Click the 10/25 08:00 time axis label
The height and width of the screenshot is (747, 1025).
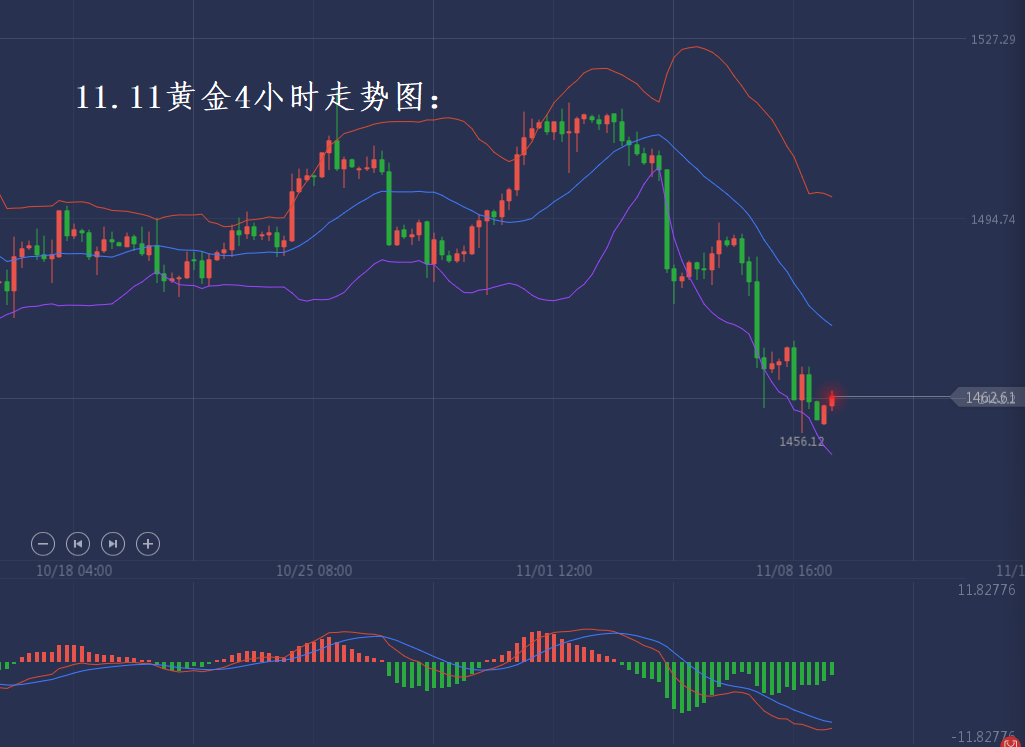314,571
